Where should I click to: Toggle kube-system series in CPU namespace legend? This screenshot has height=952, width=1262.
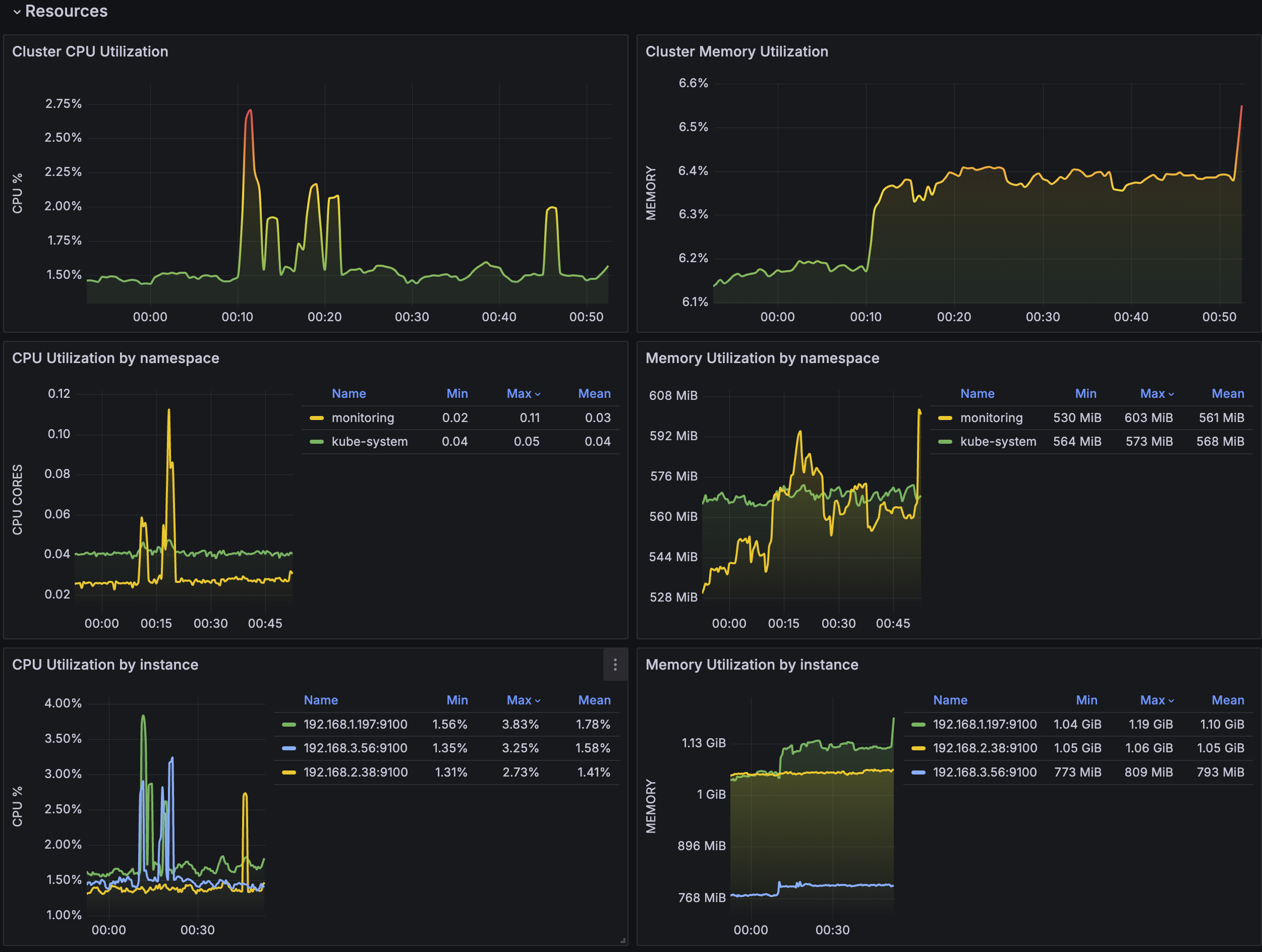coord(369,442)
